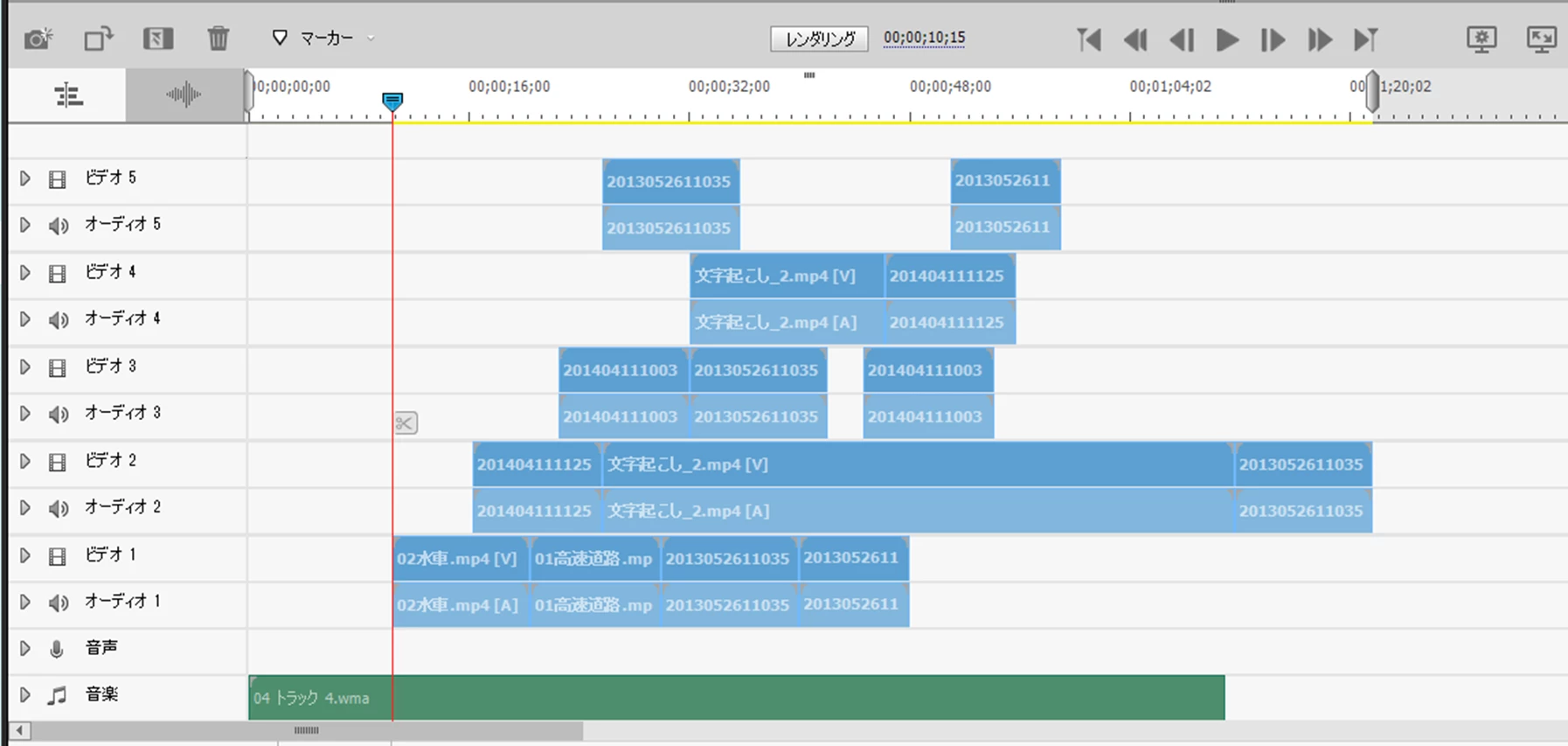The image size is (1568, 746).
Task: Click the fit-to-timeline view icon
Action: [x=1542, y=39]
